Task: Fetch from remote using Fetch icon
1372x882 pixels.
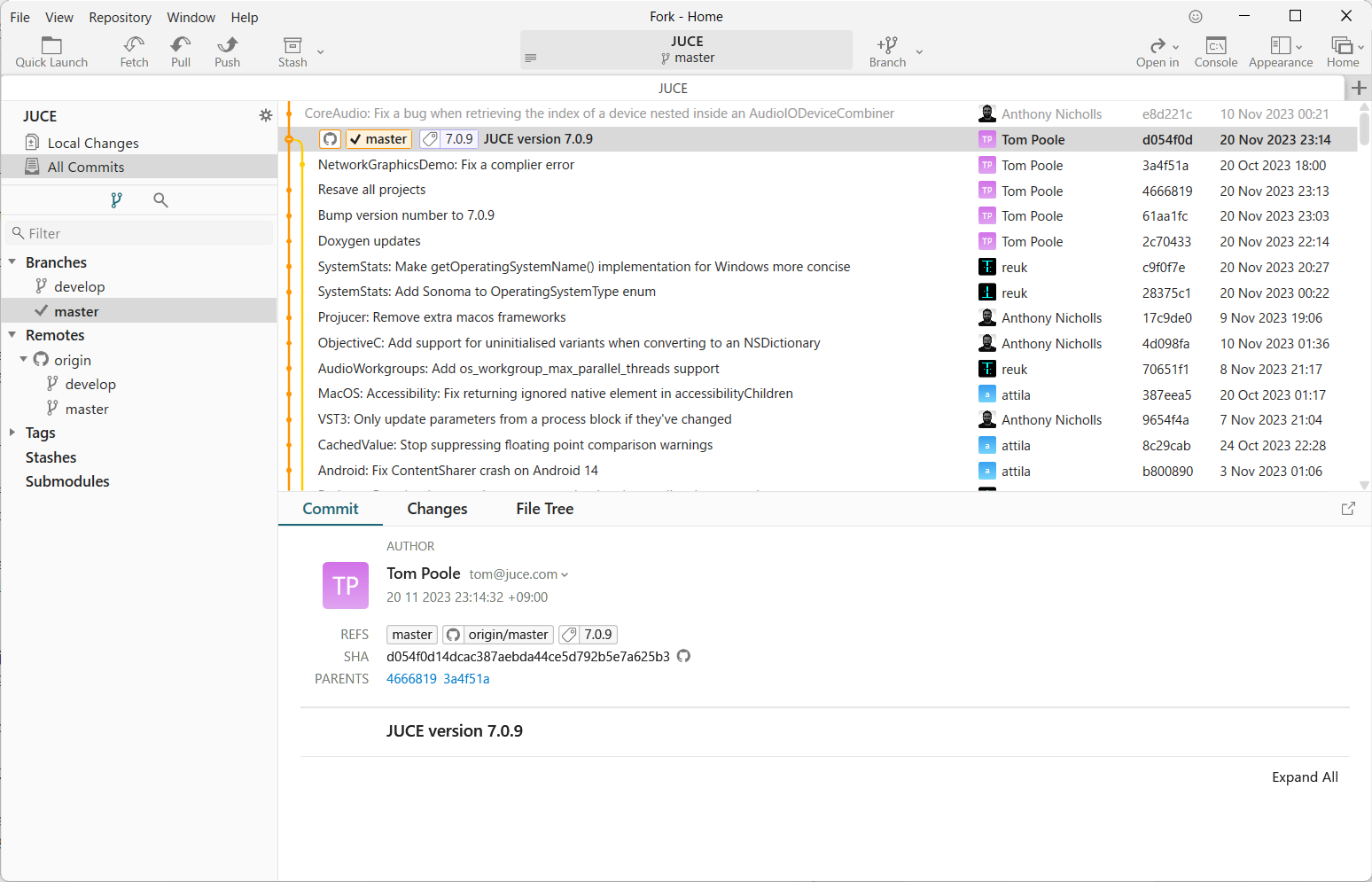Action: (134, 52)
